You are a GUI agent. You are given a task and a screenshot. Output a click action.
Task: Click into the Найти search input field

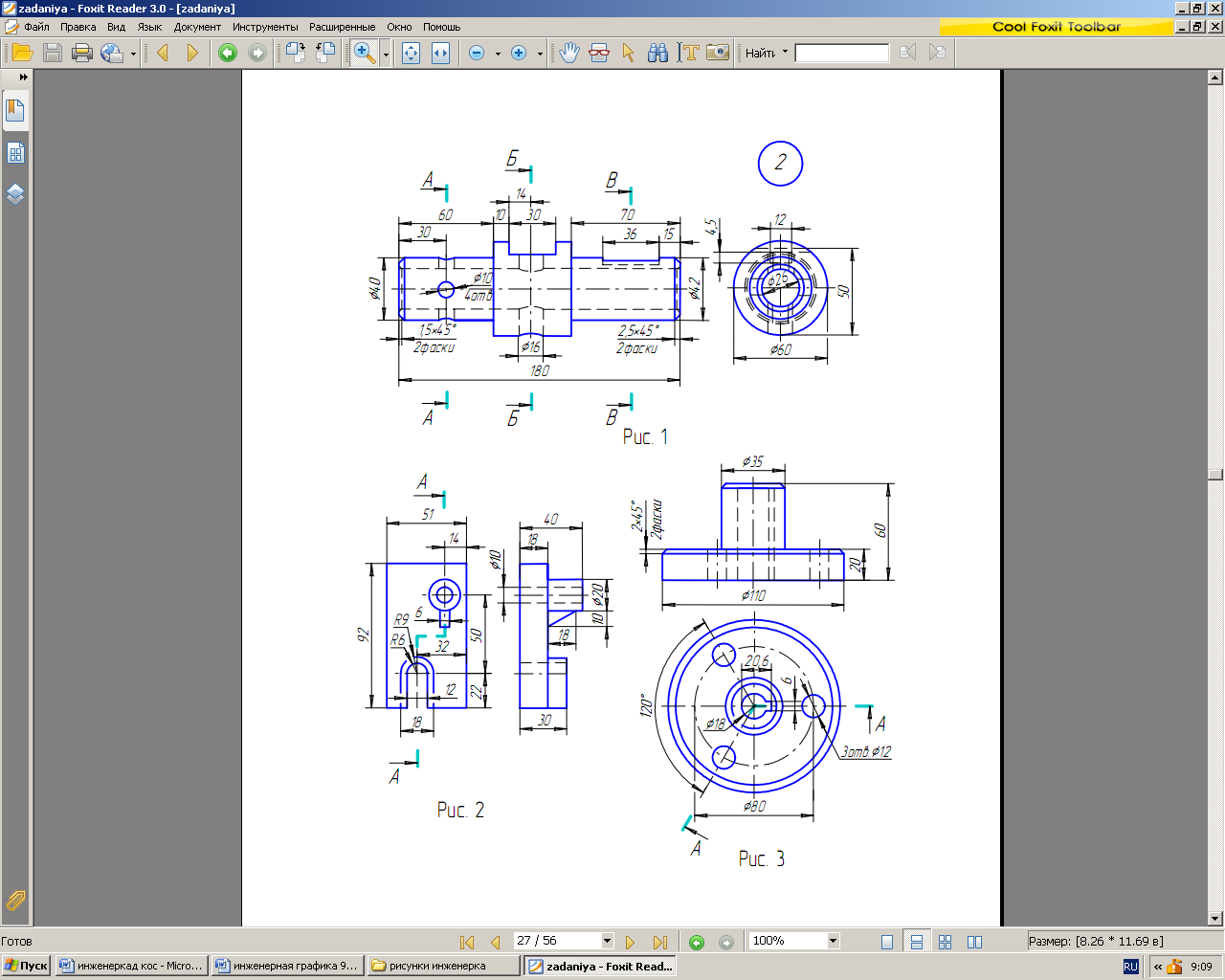coord(842,53)
